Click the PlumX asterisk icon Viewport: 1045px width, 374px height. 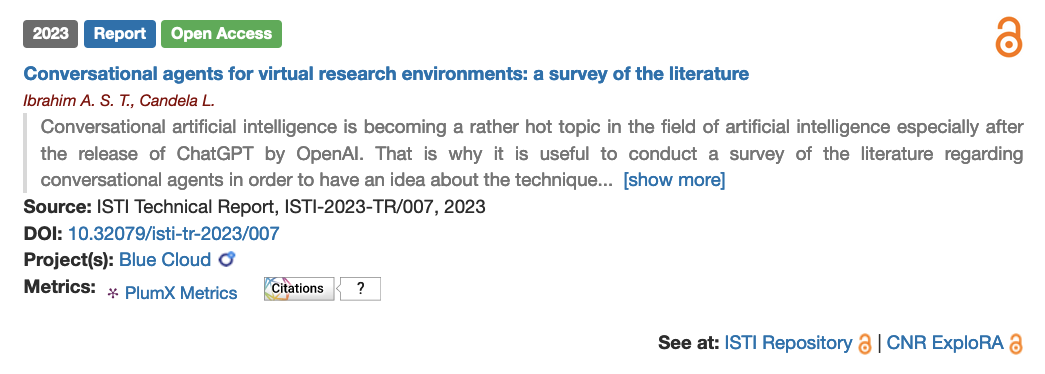[x=113, y=293]
